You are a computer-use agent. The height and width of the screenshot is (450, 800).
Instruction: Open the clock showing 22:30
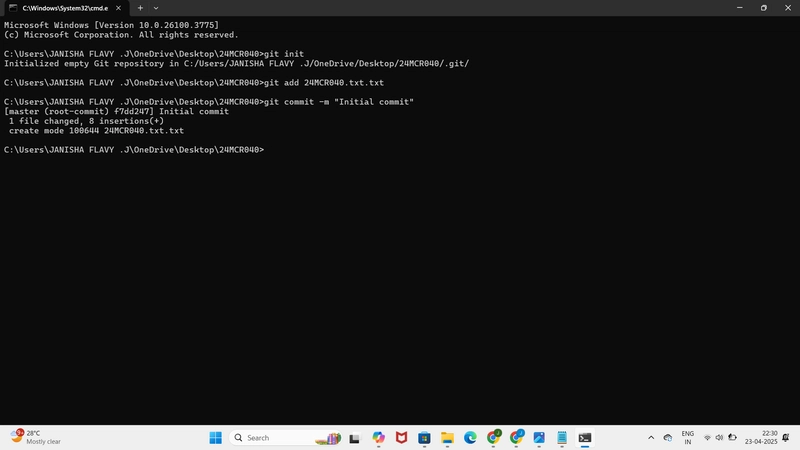tap(761, 437)
